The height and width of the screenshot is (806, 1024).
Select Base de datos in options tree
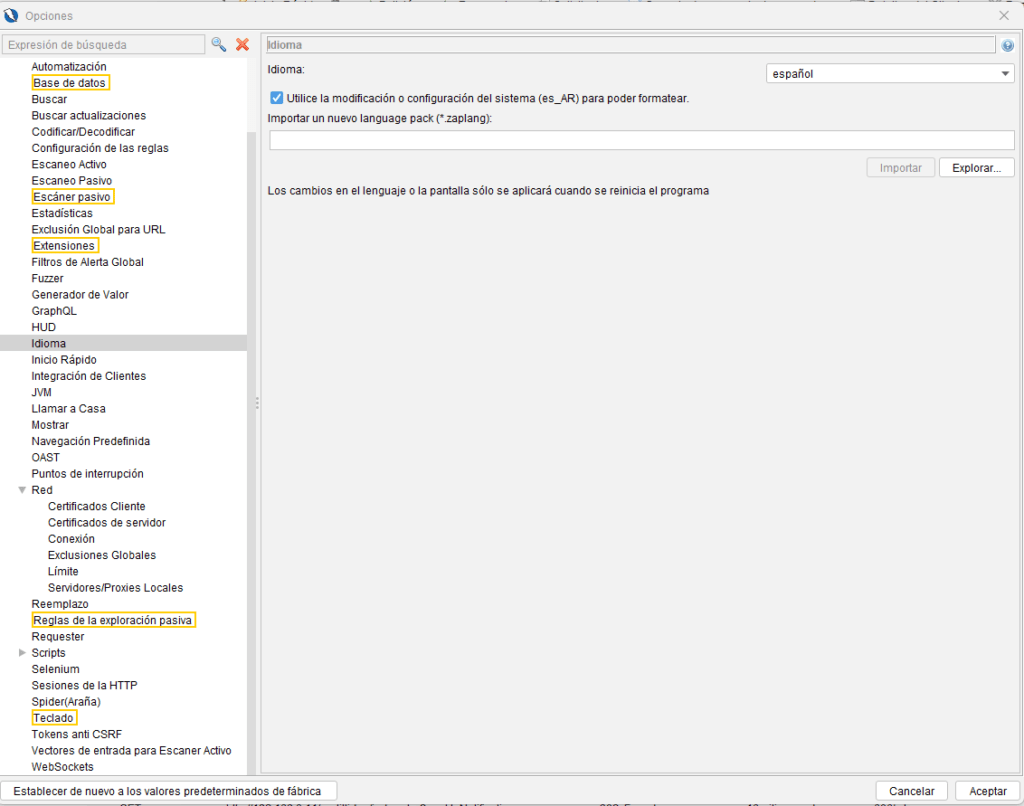point(69,83)
